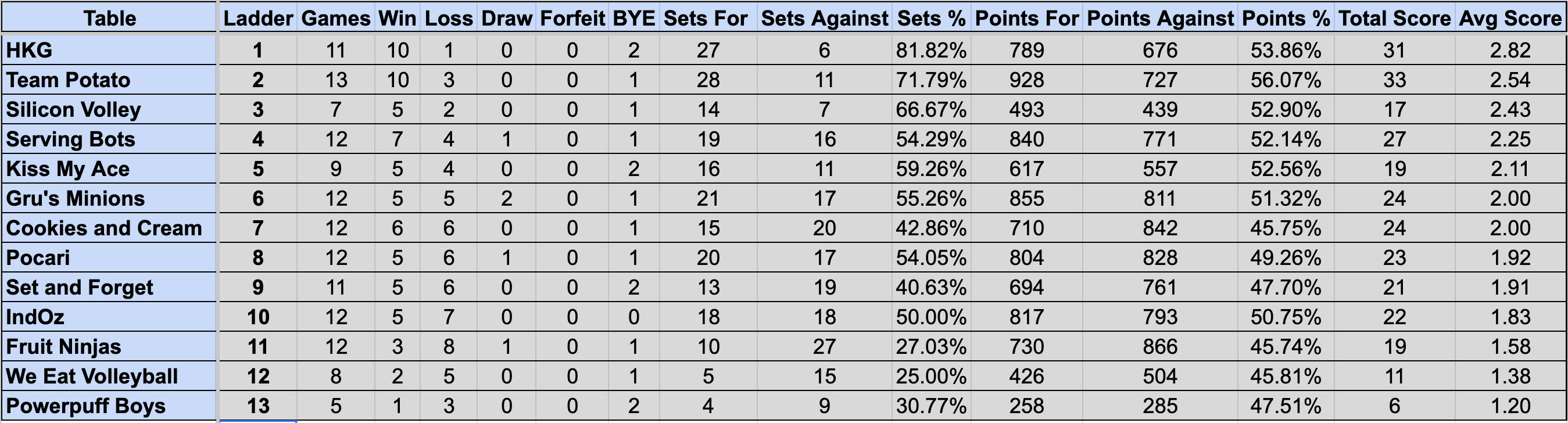
Task: Click Serving Bots Sets % cell 54.29%
Action: (930, 139)
